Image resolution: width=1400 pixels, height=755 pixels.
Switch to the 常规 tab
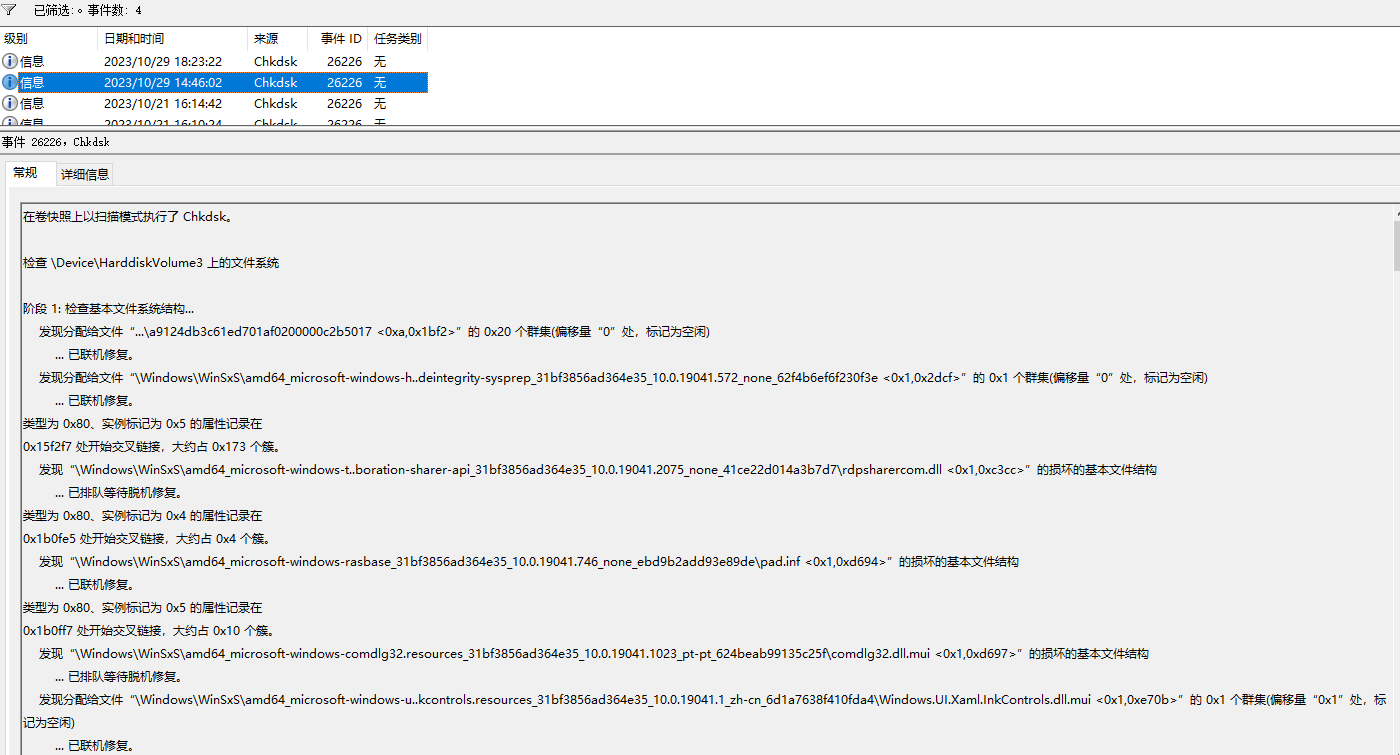coord(25,173)
